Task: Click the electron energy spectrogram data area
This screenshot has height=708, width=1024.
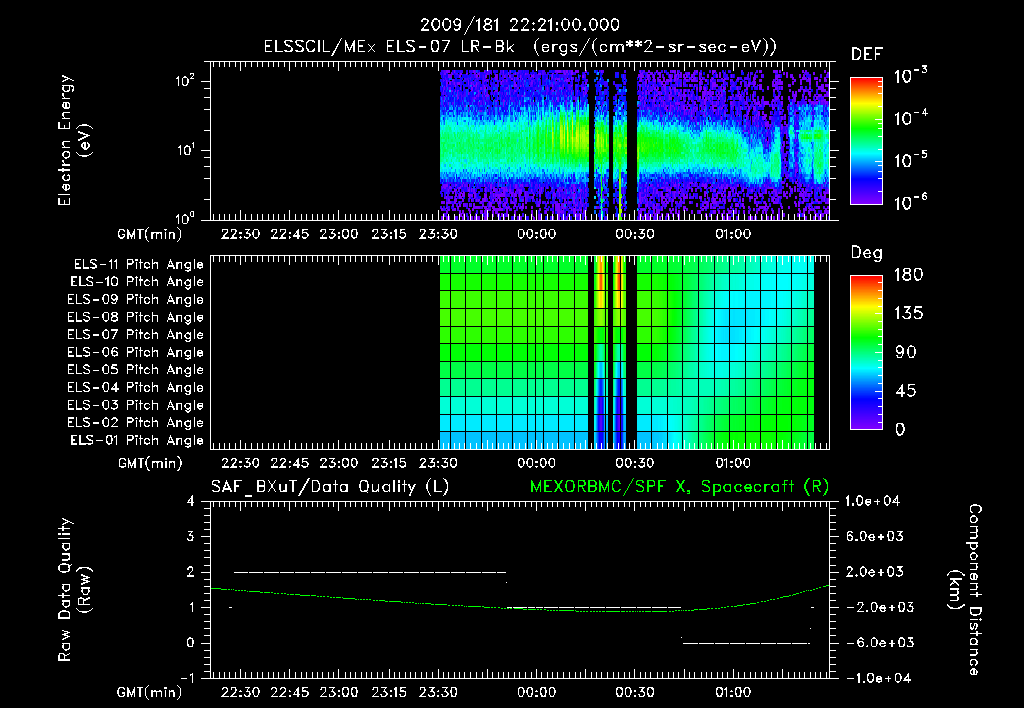Action: (x=635, y=144)
